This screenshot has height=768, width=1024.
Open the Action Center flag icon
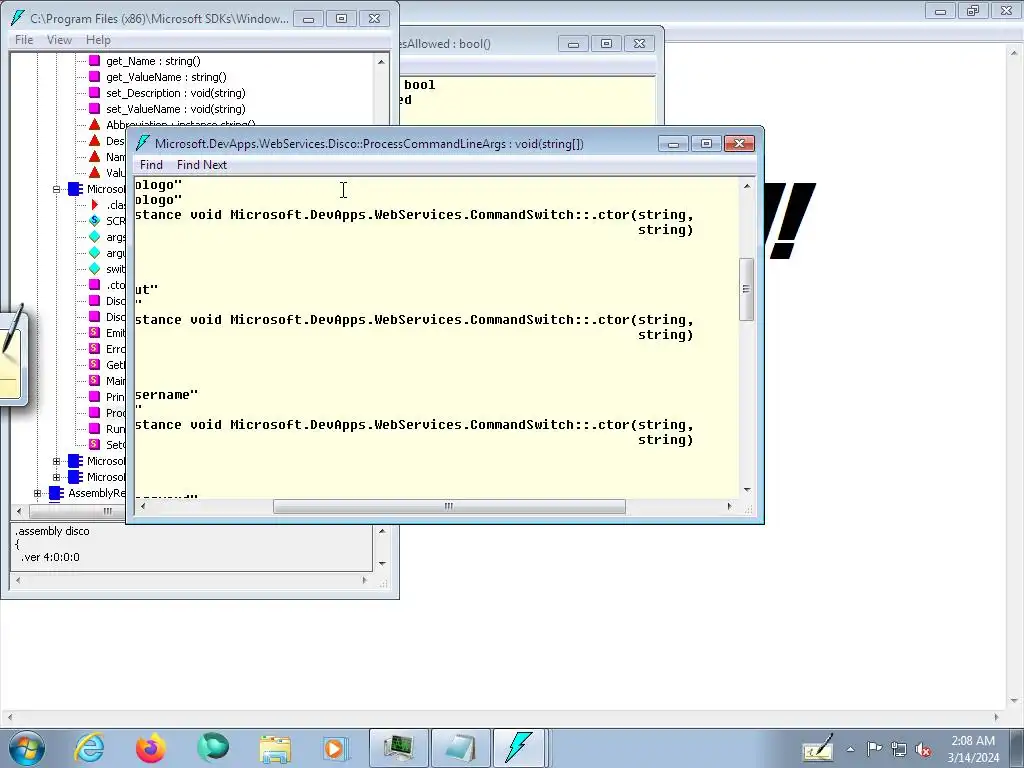point(874,748)
